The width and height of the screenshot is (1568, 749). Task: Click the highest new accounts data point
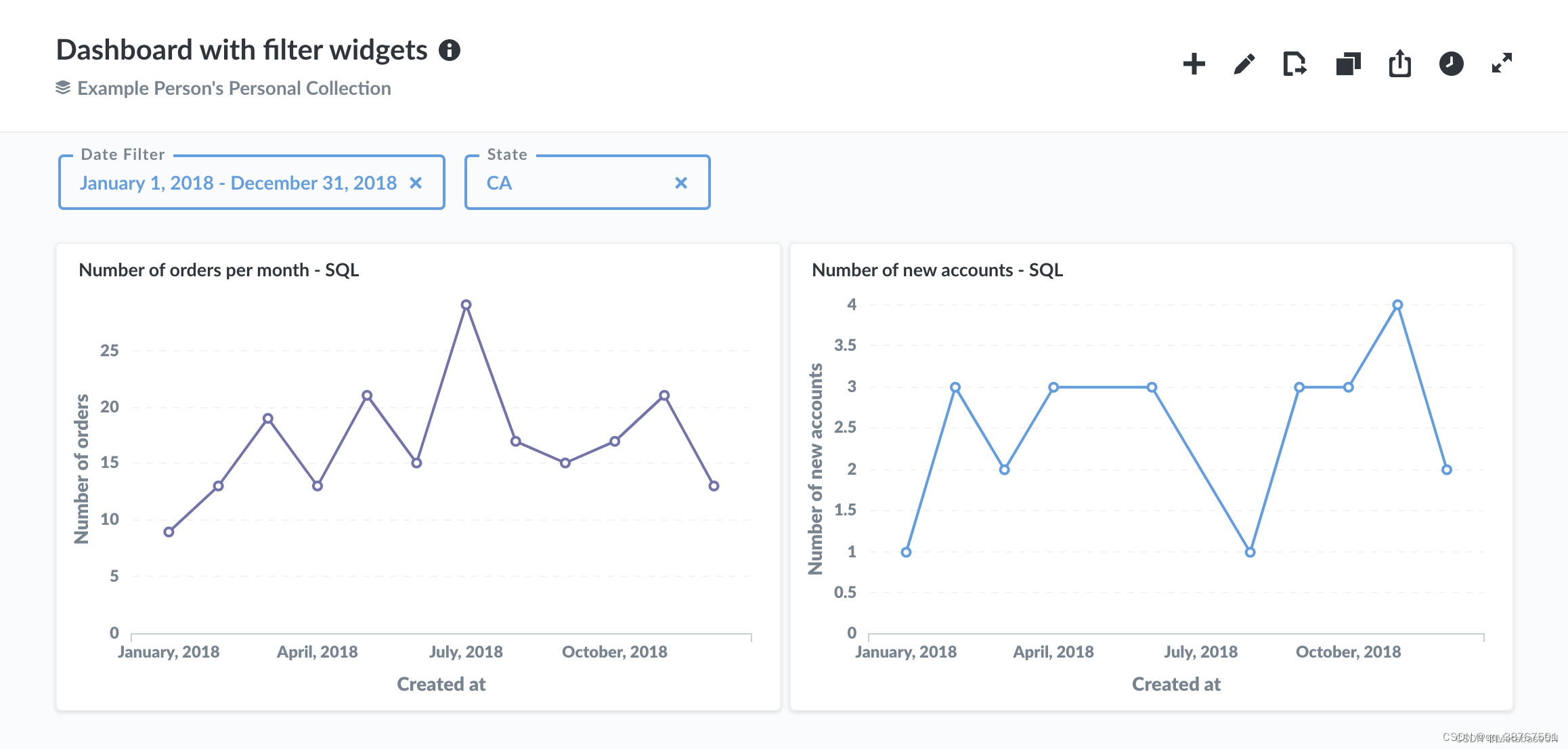1397,305
